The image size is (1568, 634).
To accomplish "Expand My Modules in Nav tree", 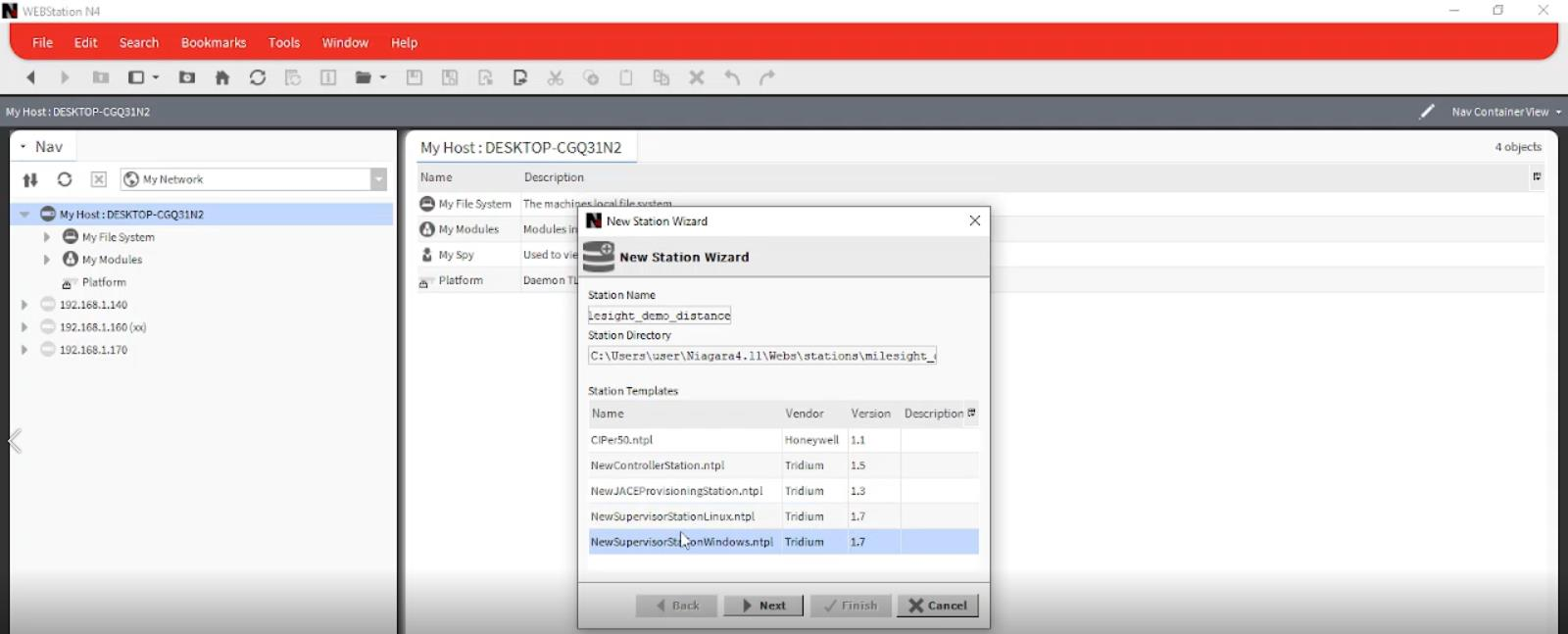I will click(x=46, y=260).
